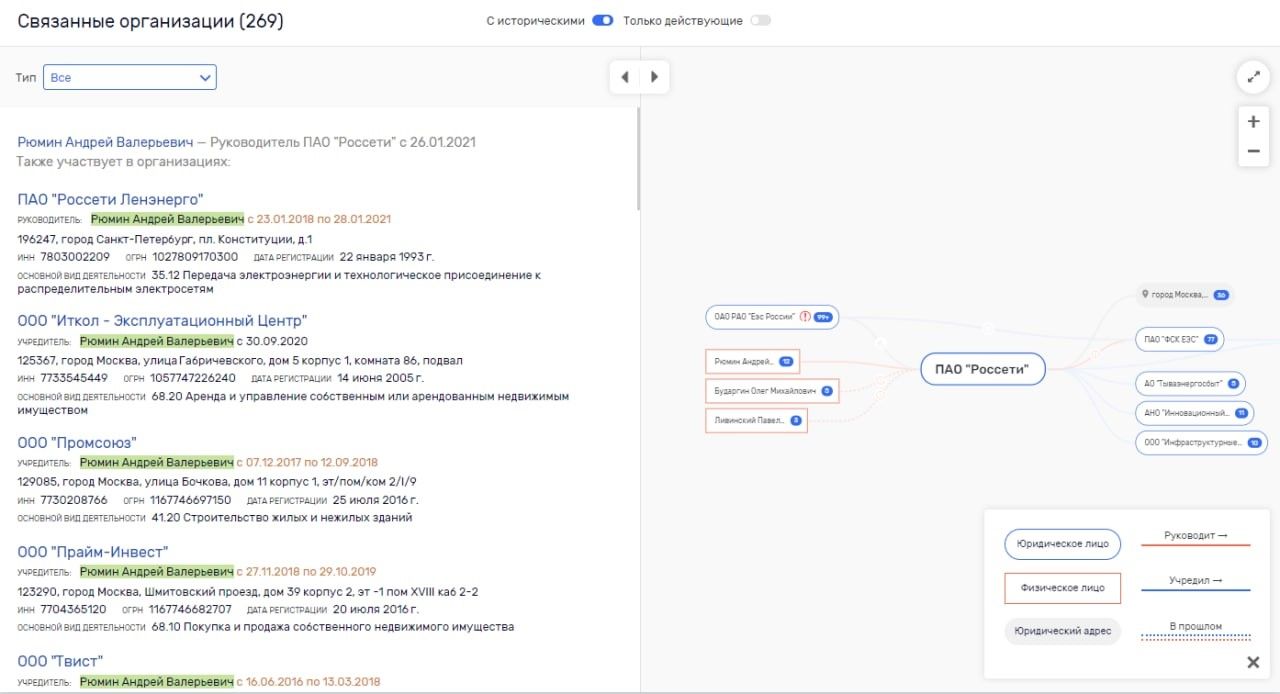Image resolution: width=1280 pixels, height=694 pixels.
Task: Click the 10 badge on ООО Инфраструктурные node
Action: [x=1254, y=443]
